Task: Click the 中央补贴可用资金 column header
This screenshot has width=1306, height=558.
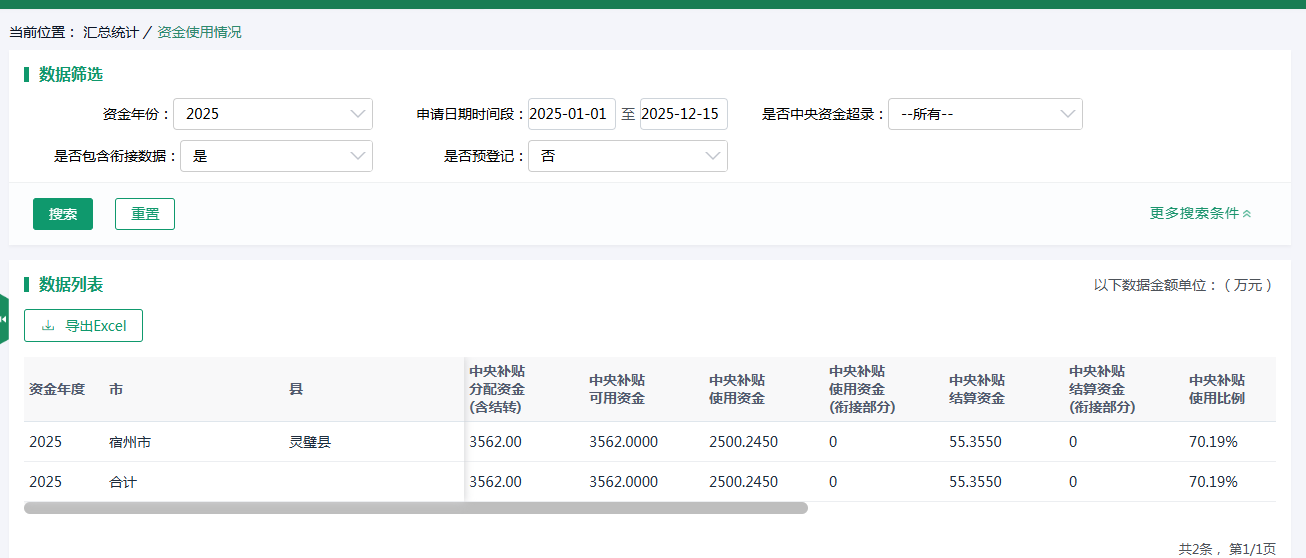Action: coord(617,389)
